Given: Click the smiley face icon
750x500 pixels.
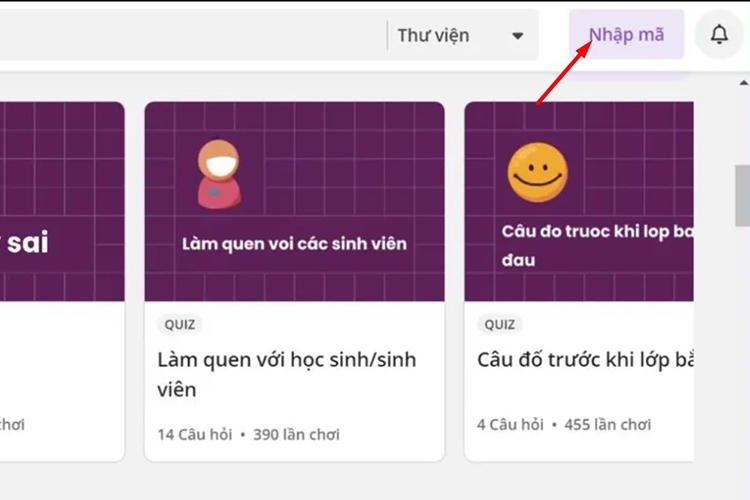Looking at the screenshot, I should (537, 172).
